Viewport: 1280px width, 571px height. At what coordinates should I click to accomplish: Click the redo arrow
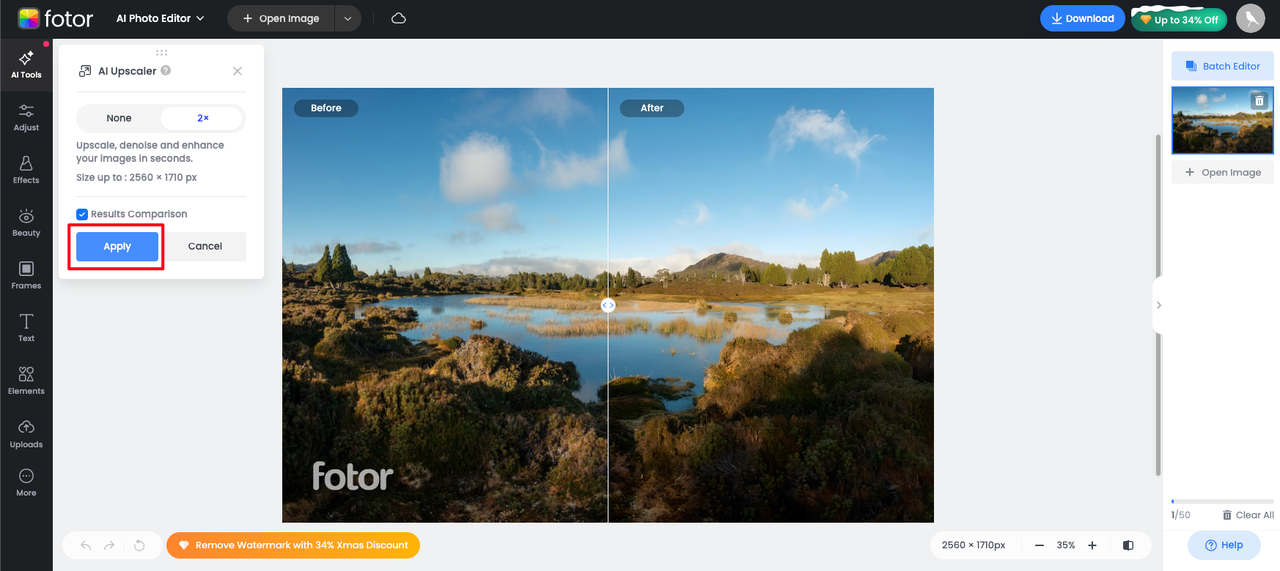tap(110, 545)
